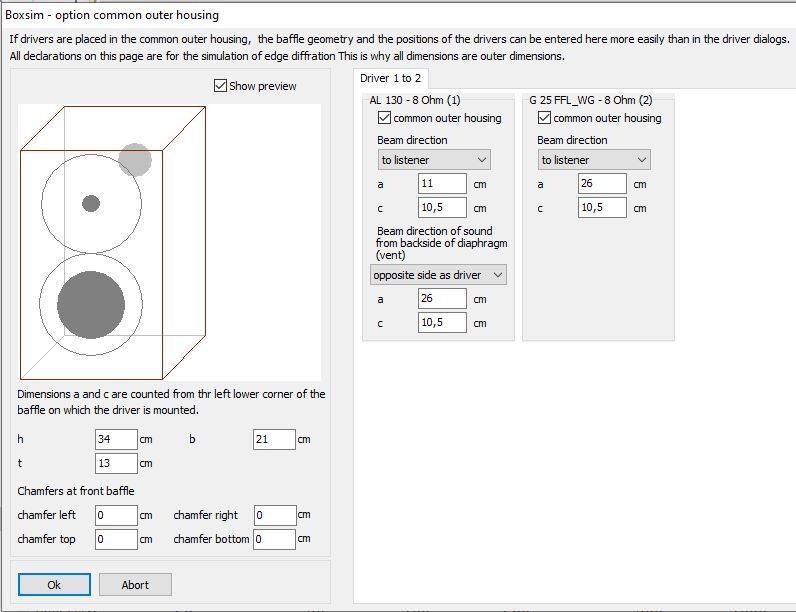Click the 'Beam direction of sound' vent label
Viewport: 796px width, 612px height.
point(441,243)
